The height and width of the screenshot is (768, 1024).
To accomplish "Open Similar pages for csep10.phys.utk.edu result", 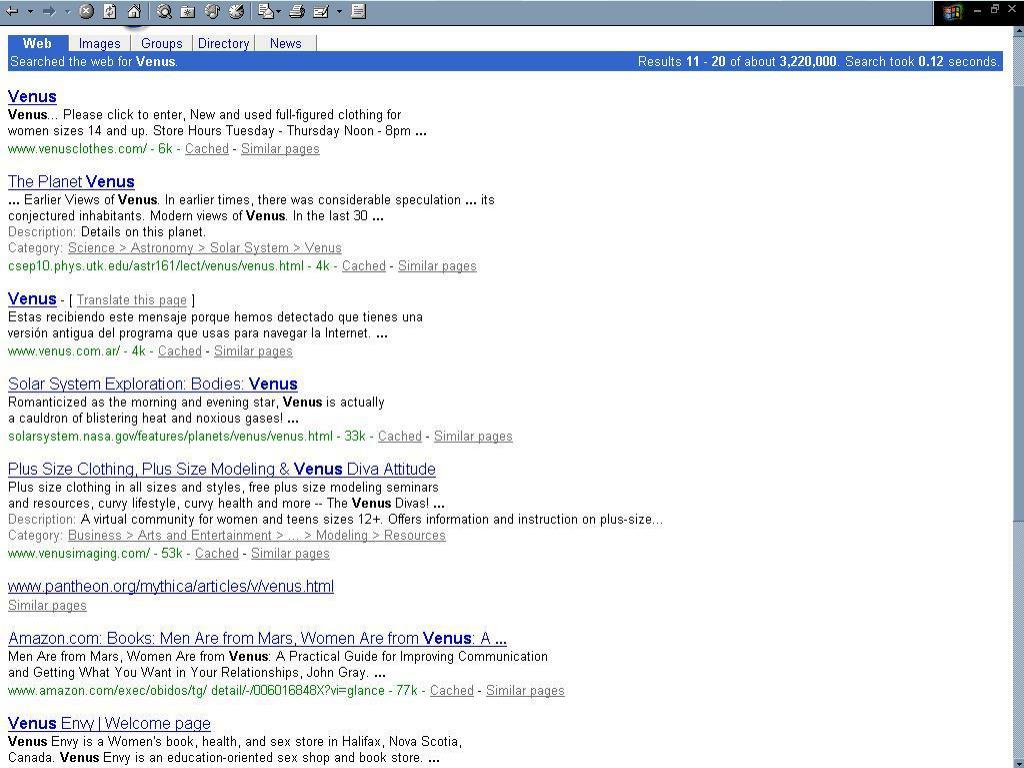I will [x=437, y=266].
